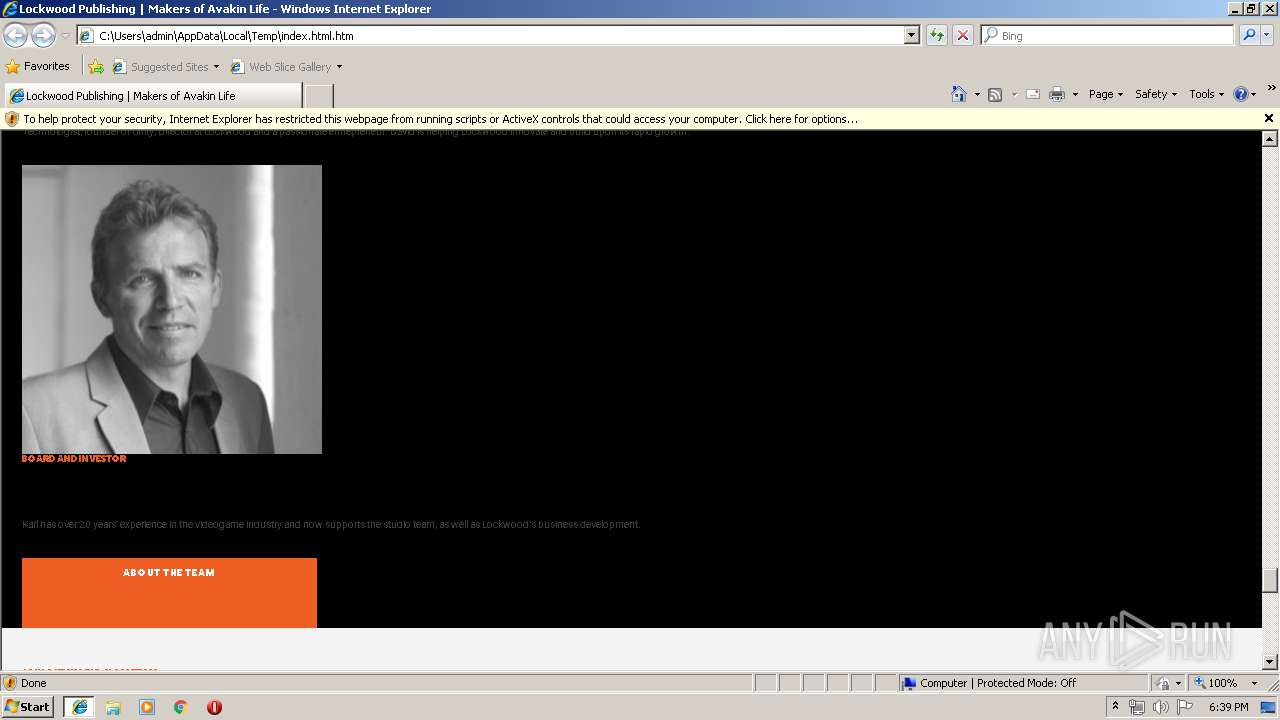
Task: Click the Show desktop tray button
Action: (1269, 707)
